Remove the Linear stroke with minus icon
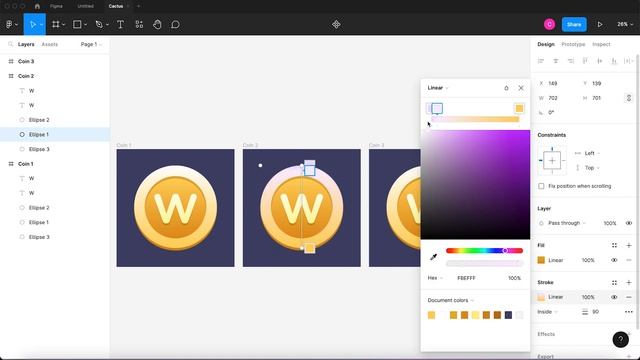Image resolution: width=640 pixels, height=360 pixels. tap(629, 297)
